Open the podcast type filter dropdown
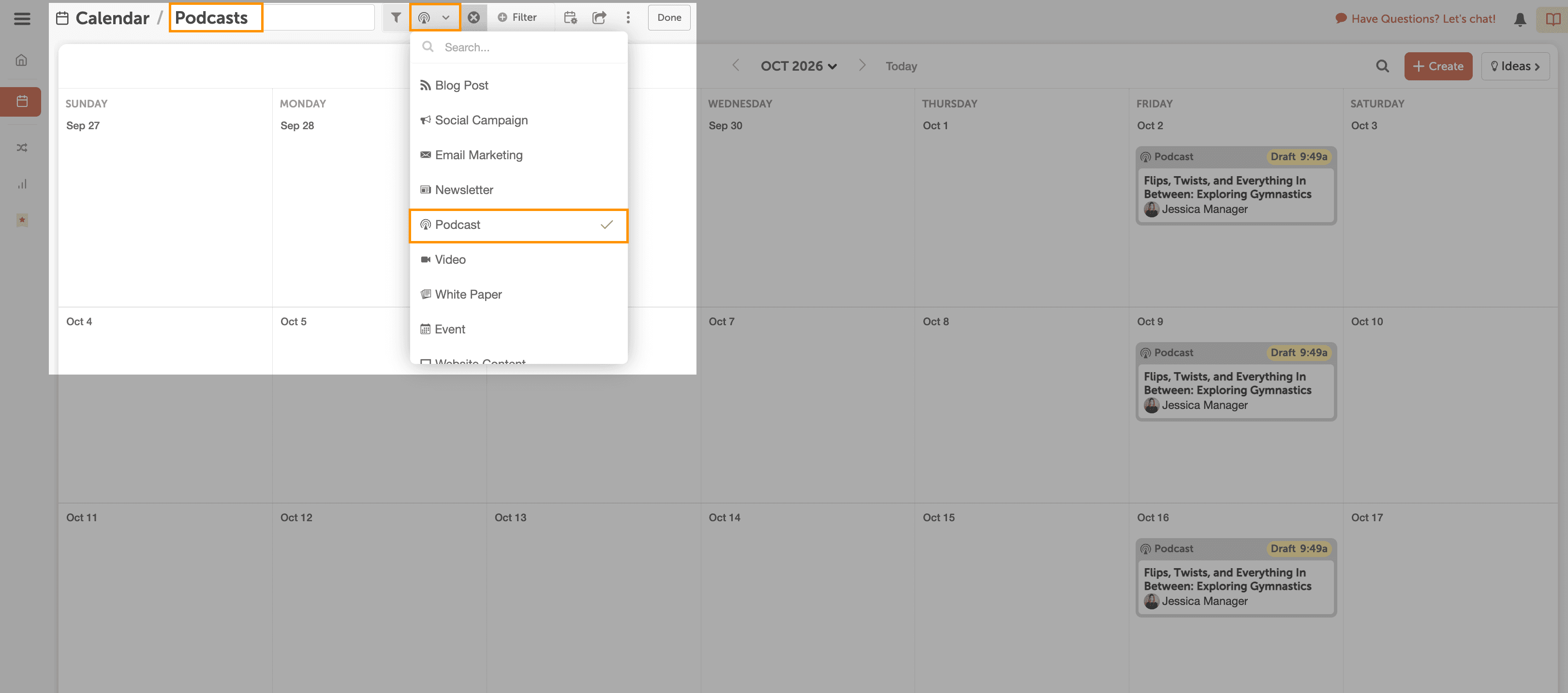Image resolution: width=1568 pixels, height=693 pixels. 434,17
